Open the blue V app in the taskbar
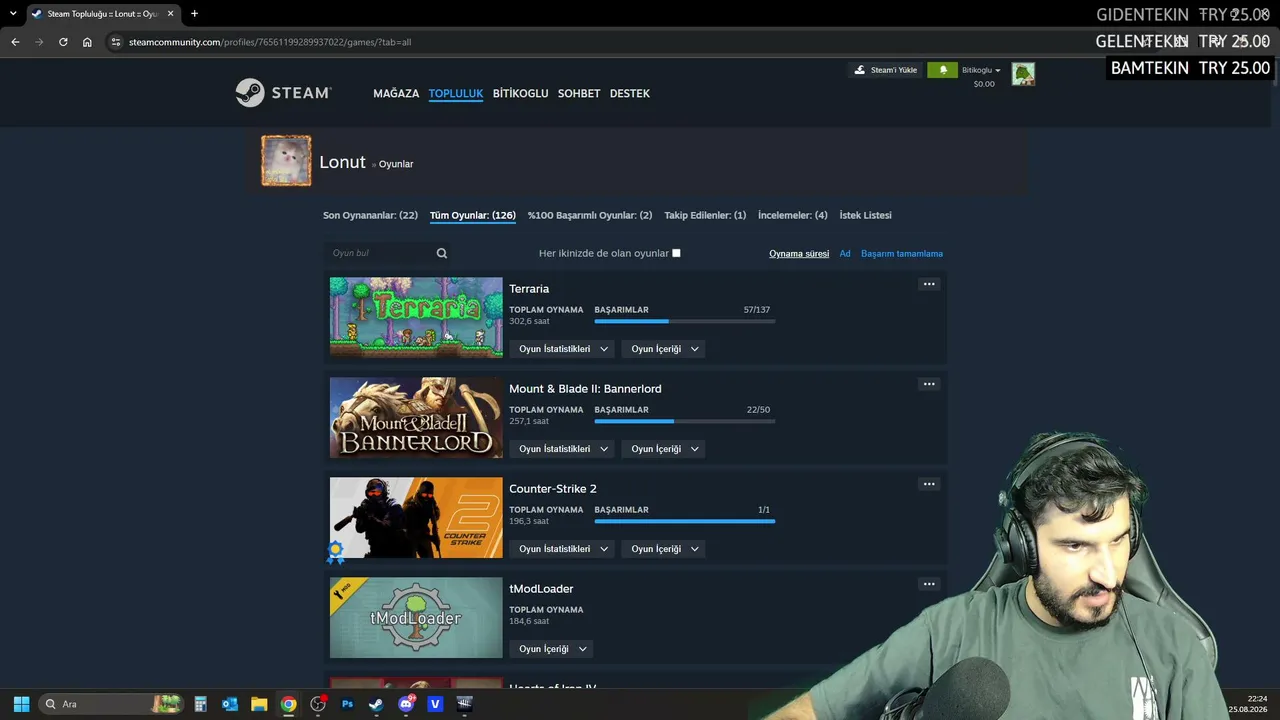Viewport: 1280px width, 720px height. (435, 704)
